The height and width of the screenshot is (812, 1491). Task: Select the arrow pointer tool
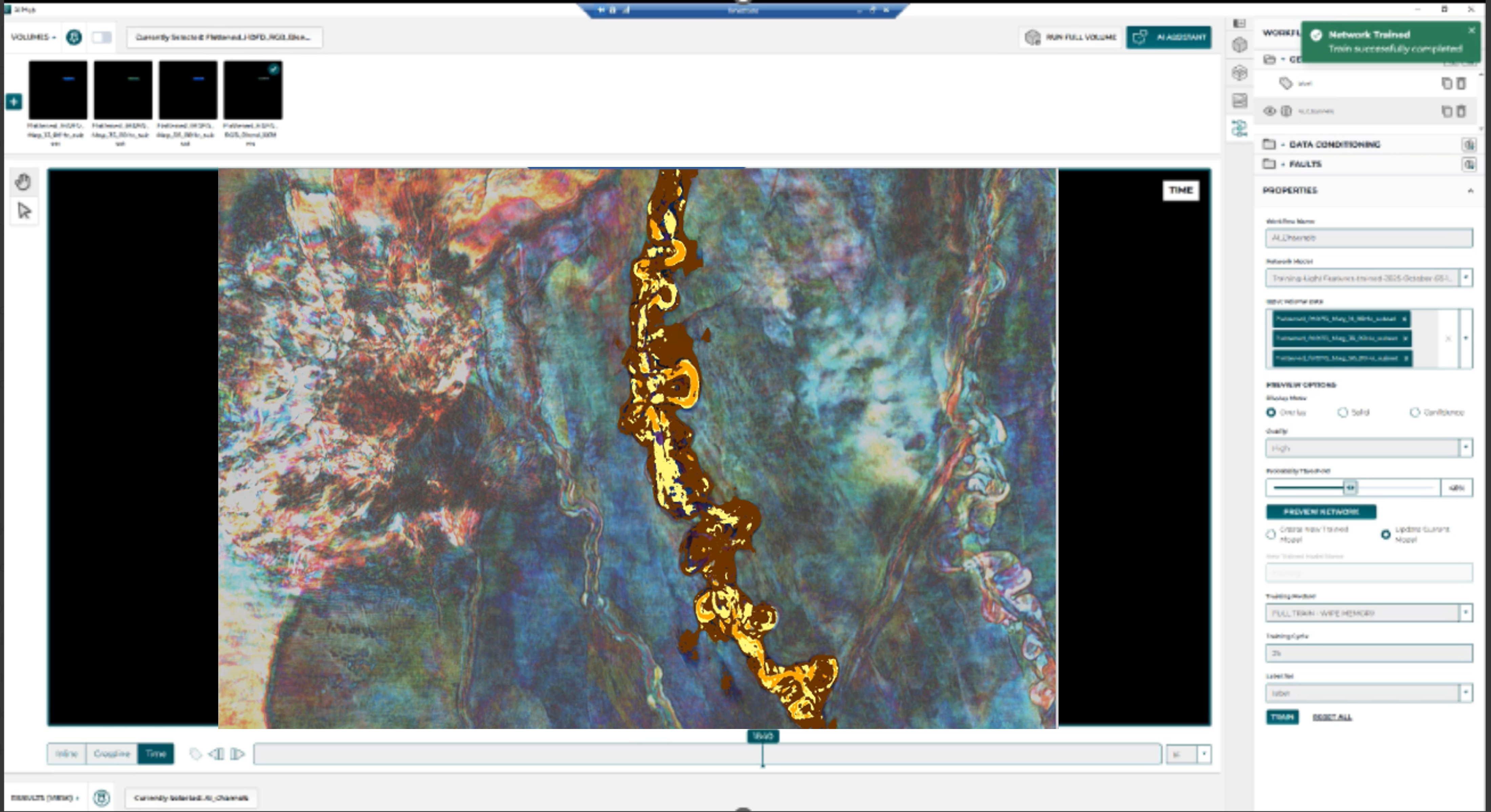click(24, 210)
